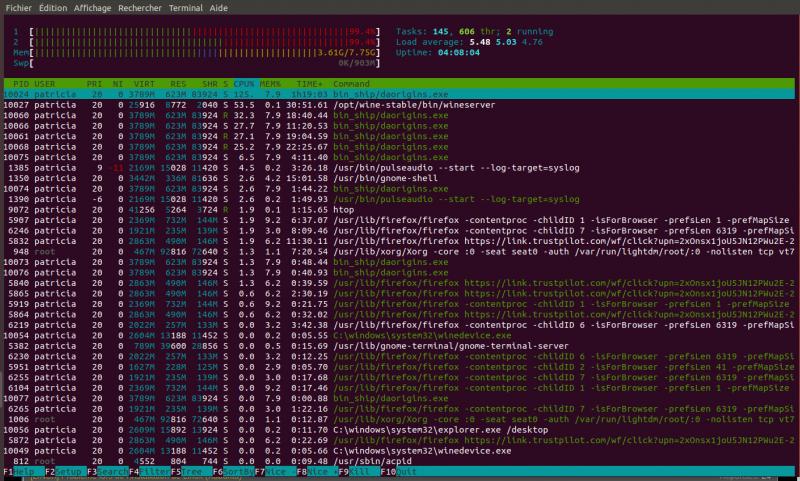The height and width of the screenshot is (481, 800).
Task: Sort by the MEM% column header
Action: 270,84
